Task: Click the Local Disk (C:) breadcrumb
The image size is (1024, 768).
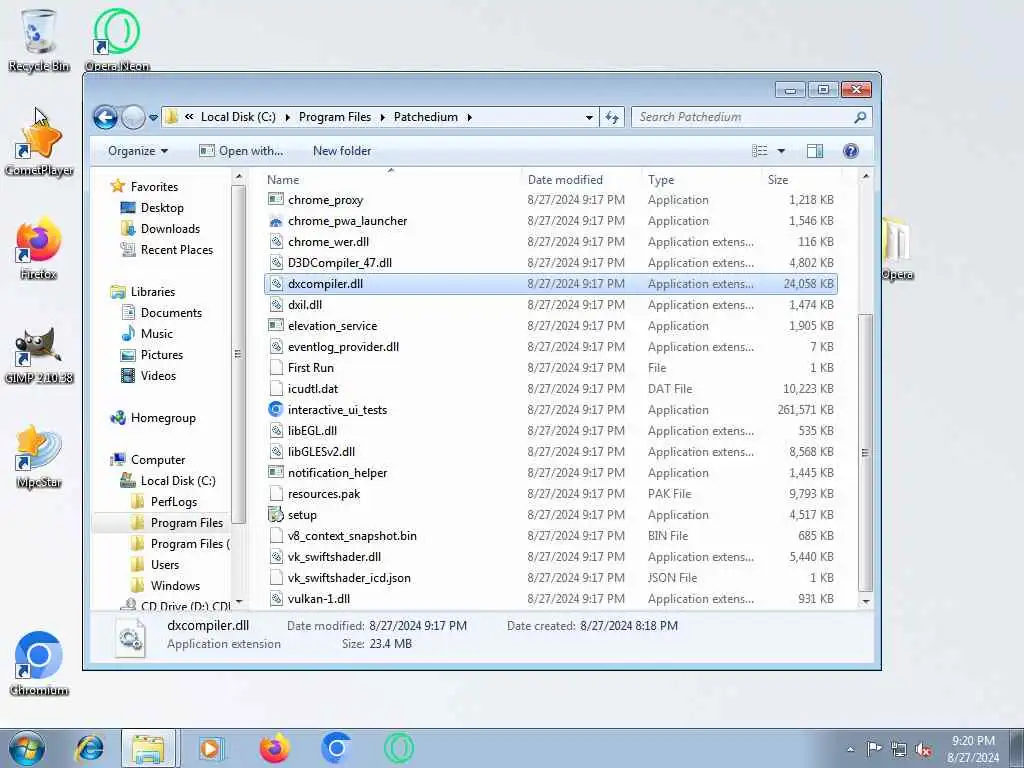Action: pos(238,118)
